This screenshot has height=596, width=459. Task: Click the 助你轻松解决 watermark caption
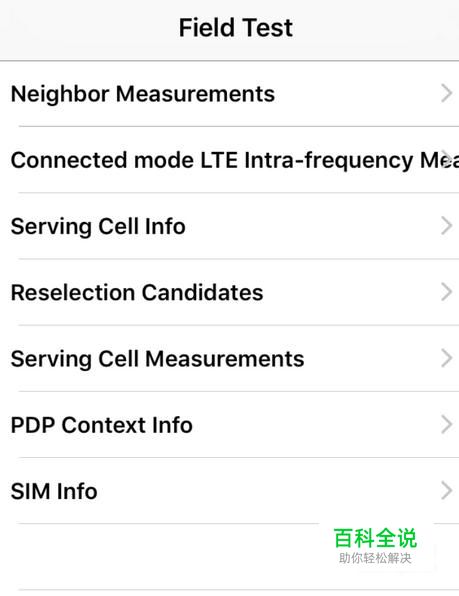click(375, 558)
